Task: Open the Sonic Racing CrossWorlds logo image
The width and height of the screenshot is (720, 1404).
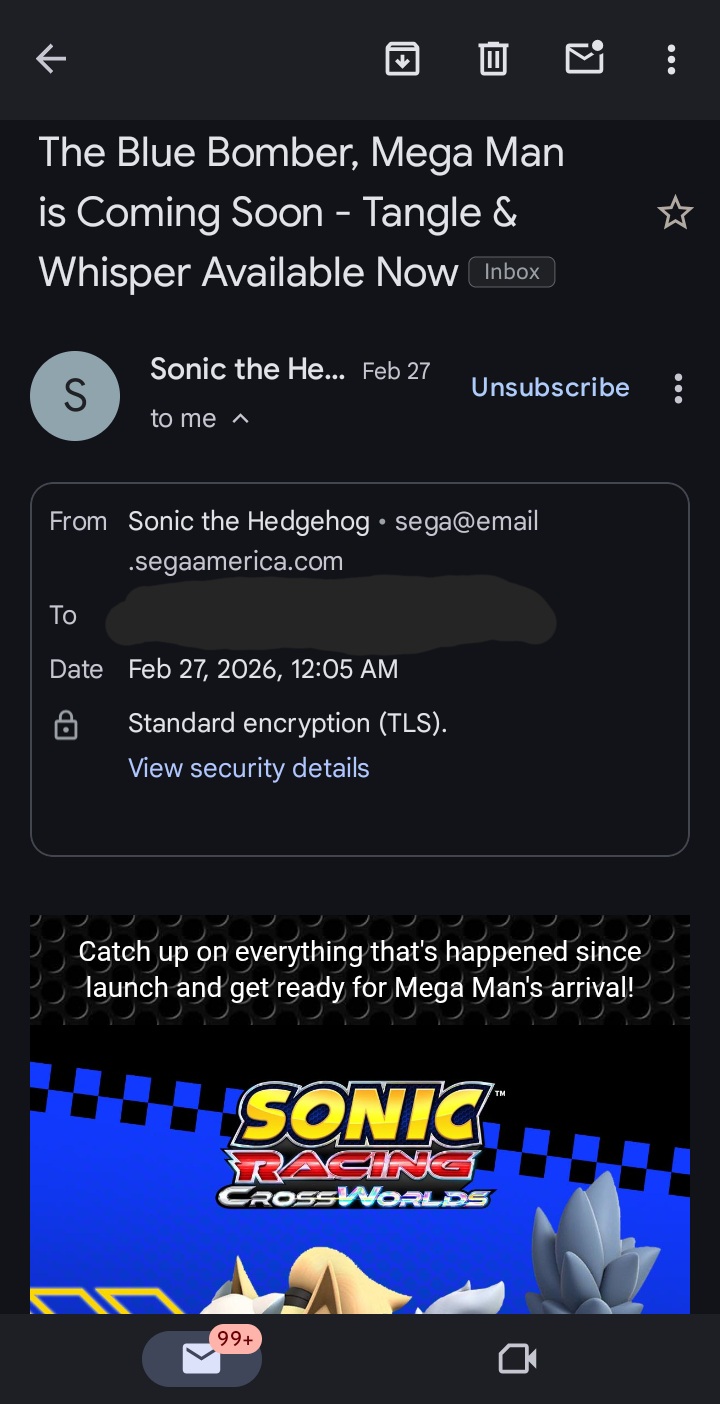Action: coord(358,1145)
